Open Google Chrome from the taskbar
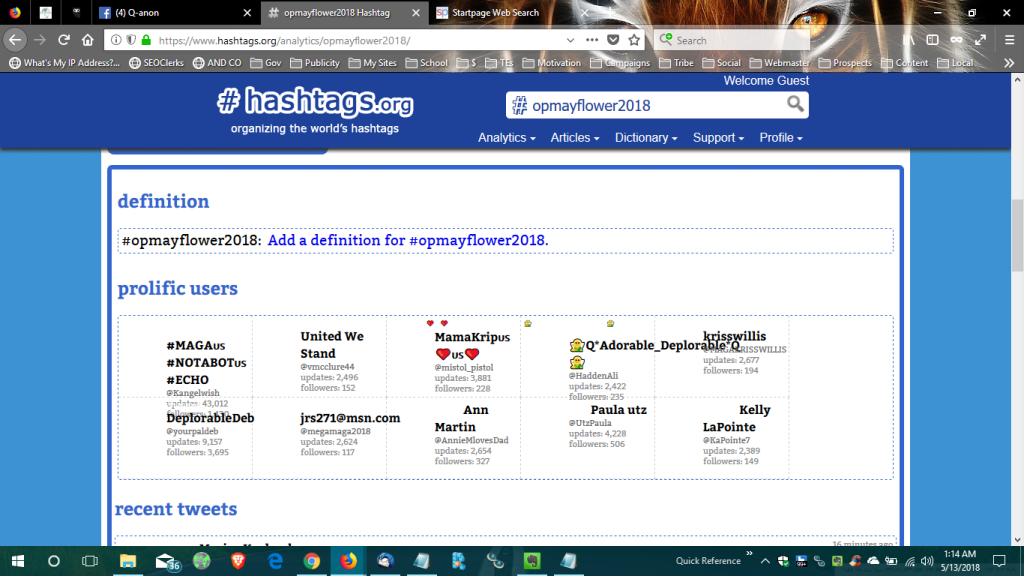 point(311,561)
